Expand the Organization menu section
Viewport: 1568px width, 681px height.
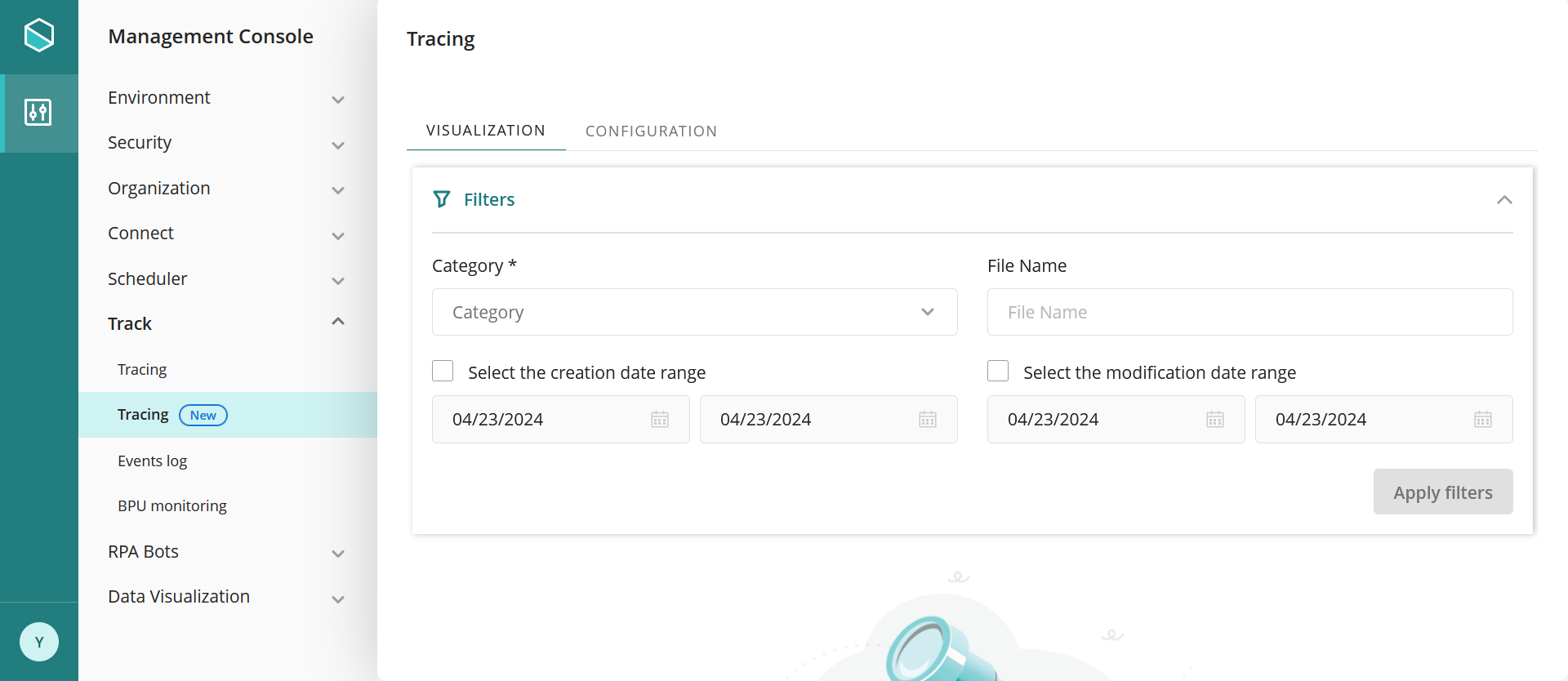point(226,189)
